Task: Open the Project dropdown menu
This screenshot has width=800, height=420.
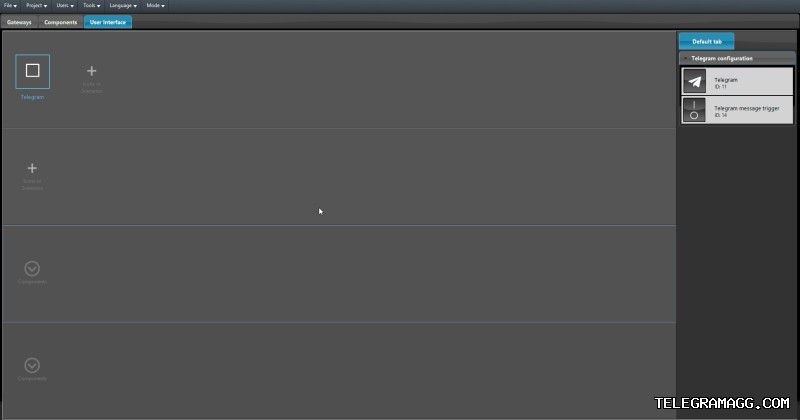Action: (36, 6)
